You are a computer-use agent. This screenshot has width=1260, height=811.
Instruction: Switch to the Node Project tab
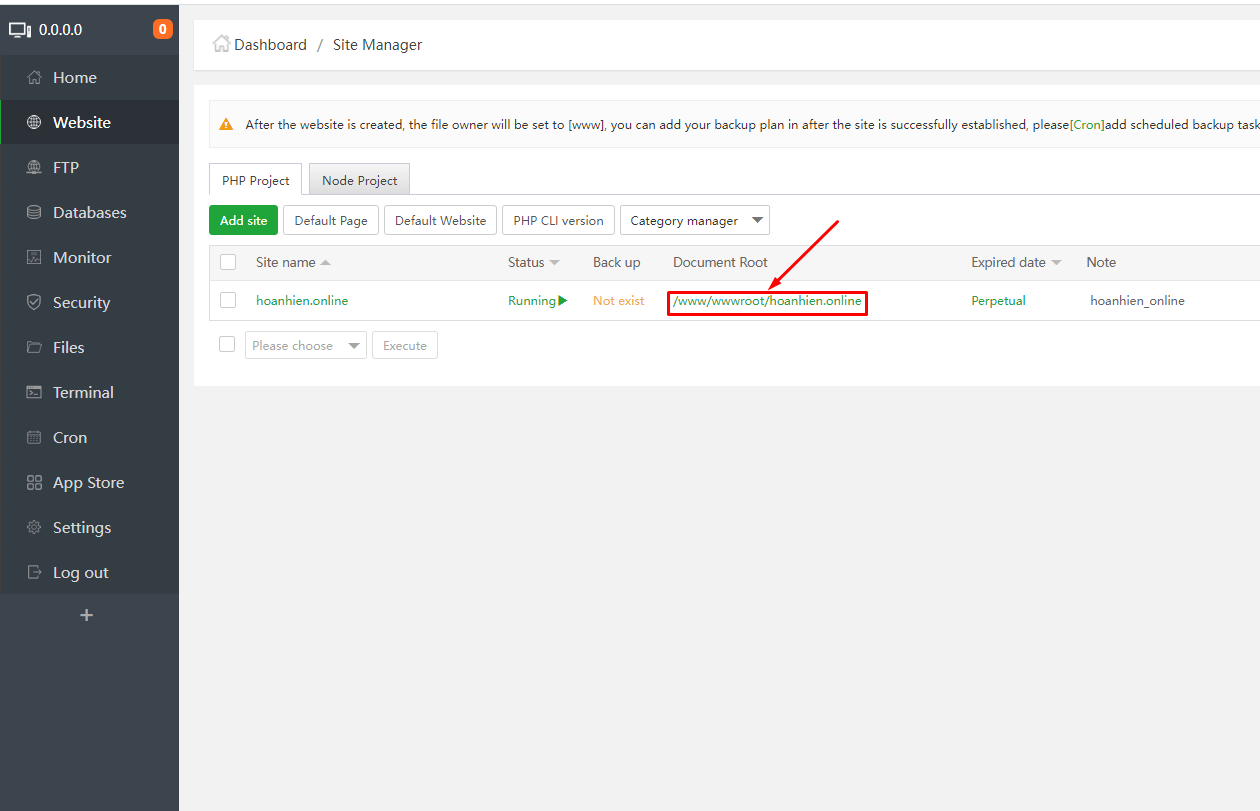coord(359,180)
